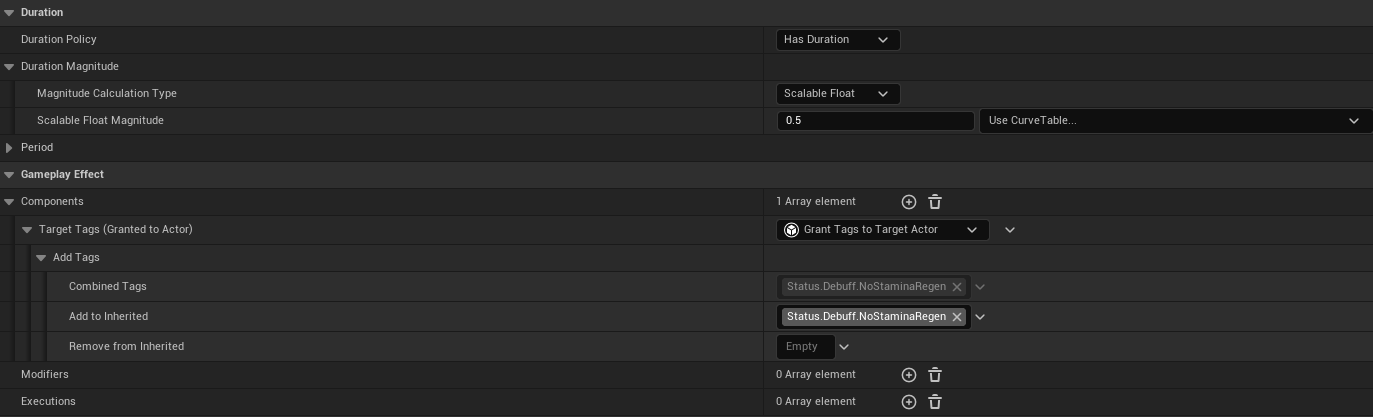The width and height of the screenshot is (1373, 417).
Task: Collapse the Gameplay Effect section
Action: pyautogui.click(x=9, y=175)
